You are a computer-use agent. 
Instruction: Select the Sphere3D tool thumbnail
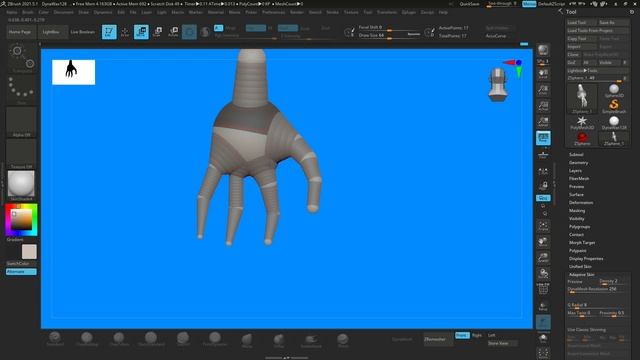click(613, 91)
